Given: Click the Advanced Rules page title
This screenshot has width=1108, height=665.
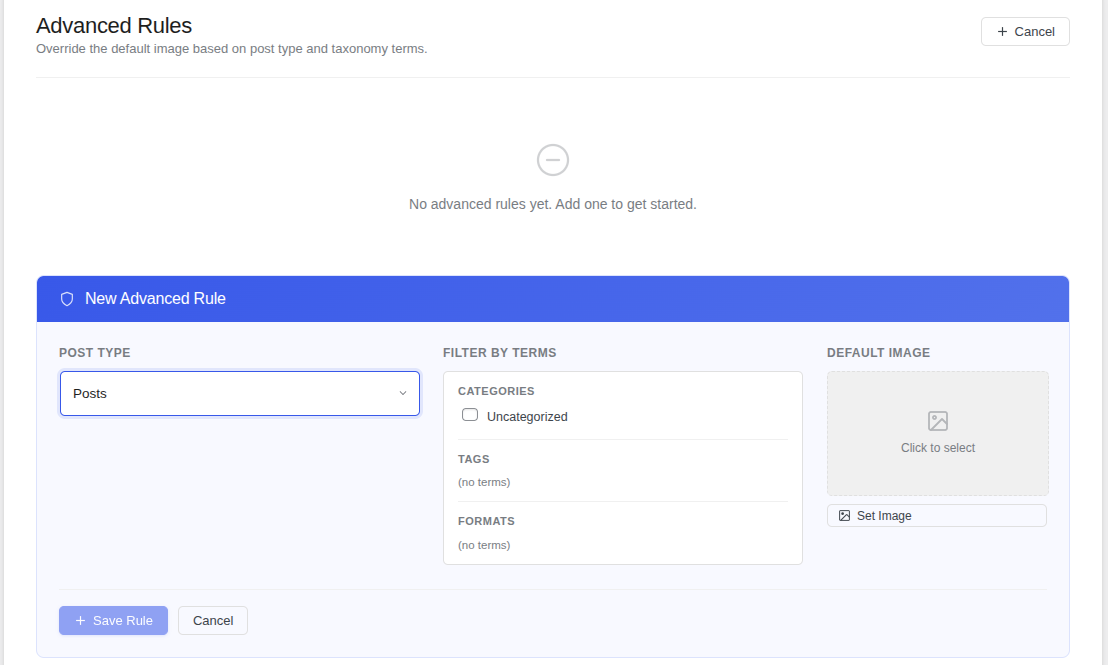Looking at the screenshot, I should pos(113,25).
